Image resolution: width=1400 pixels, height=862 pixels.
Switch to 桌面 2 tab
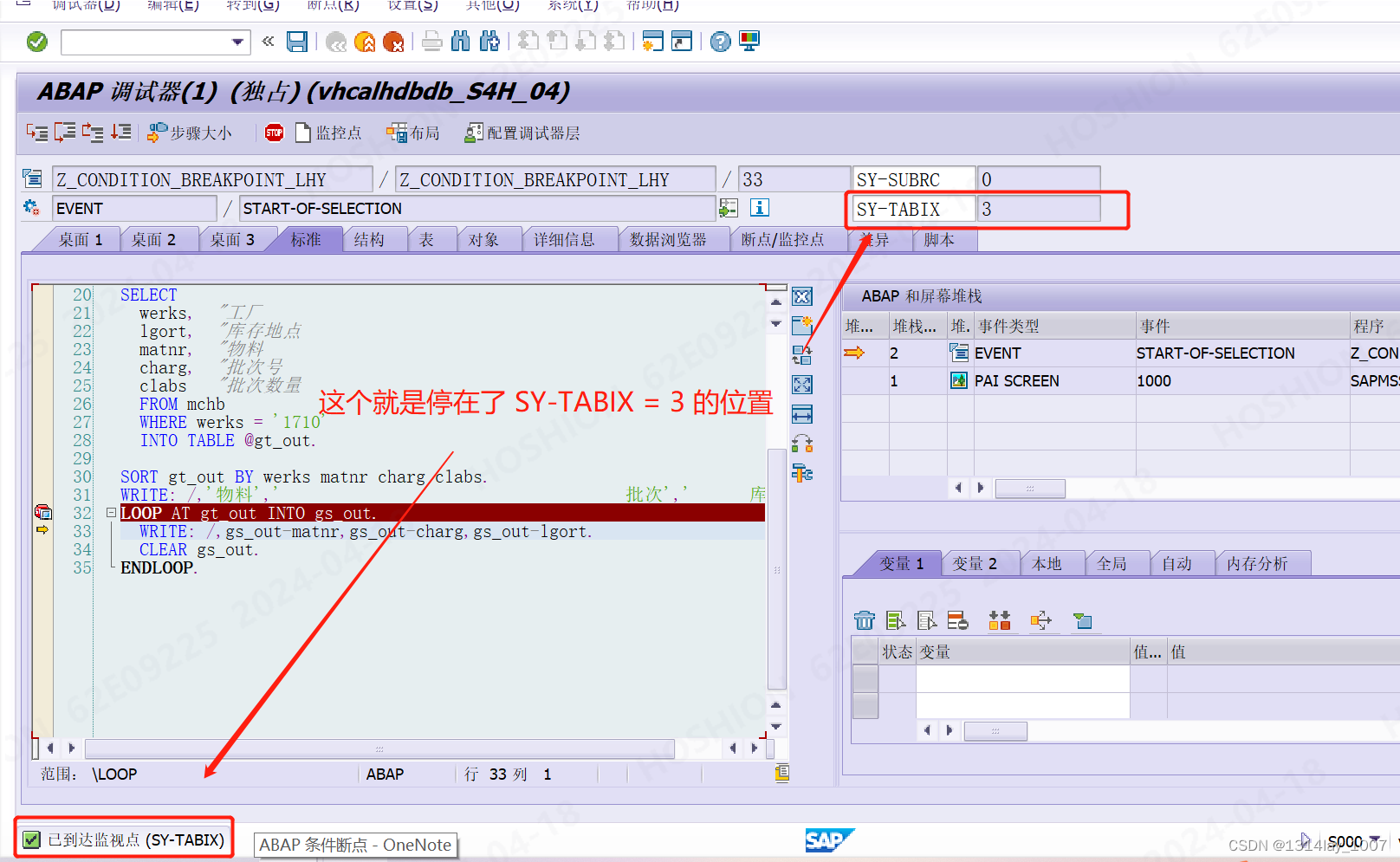point(153,240)
